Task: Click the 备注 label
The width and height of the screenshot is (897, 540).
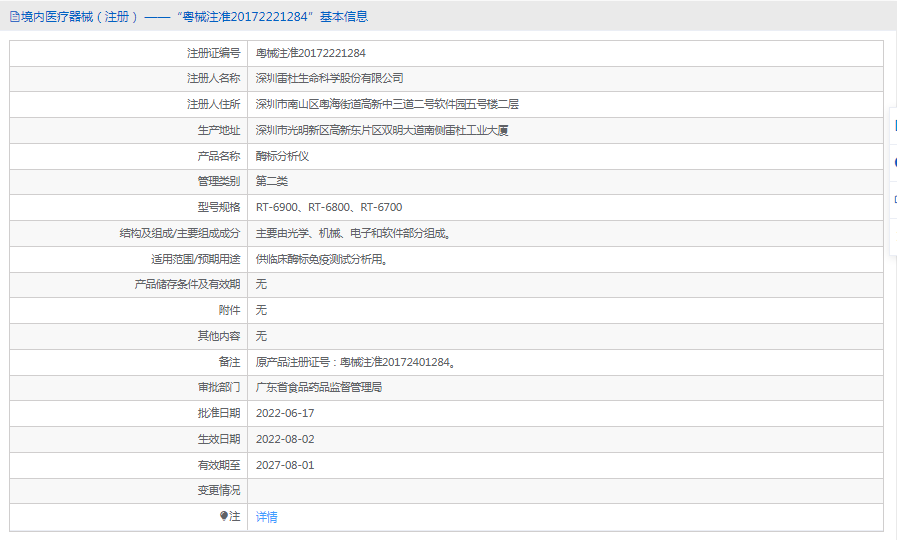Action: pos(229,362)
